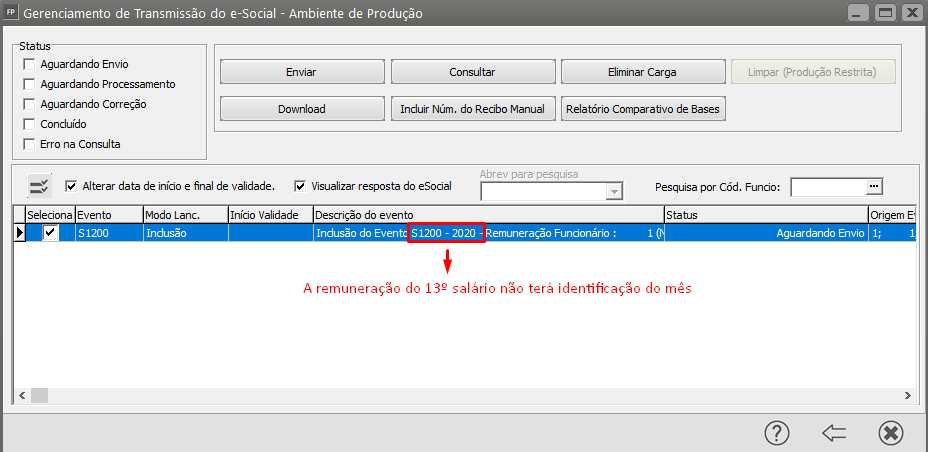Click the scroll right arrow of grid
The image size is (928, 452).
(907, 395)
